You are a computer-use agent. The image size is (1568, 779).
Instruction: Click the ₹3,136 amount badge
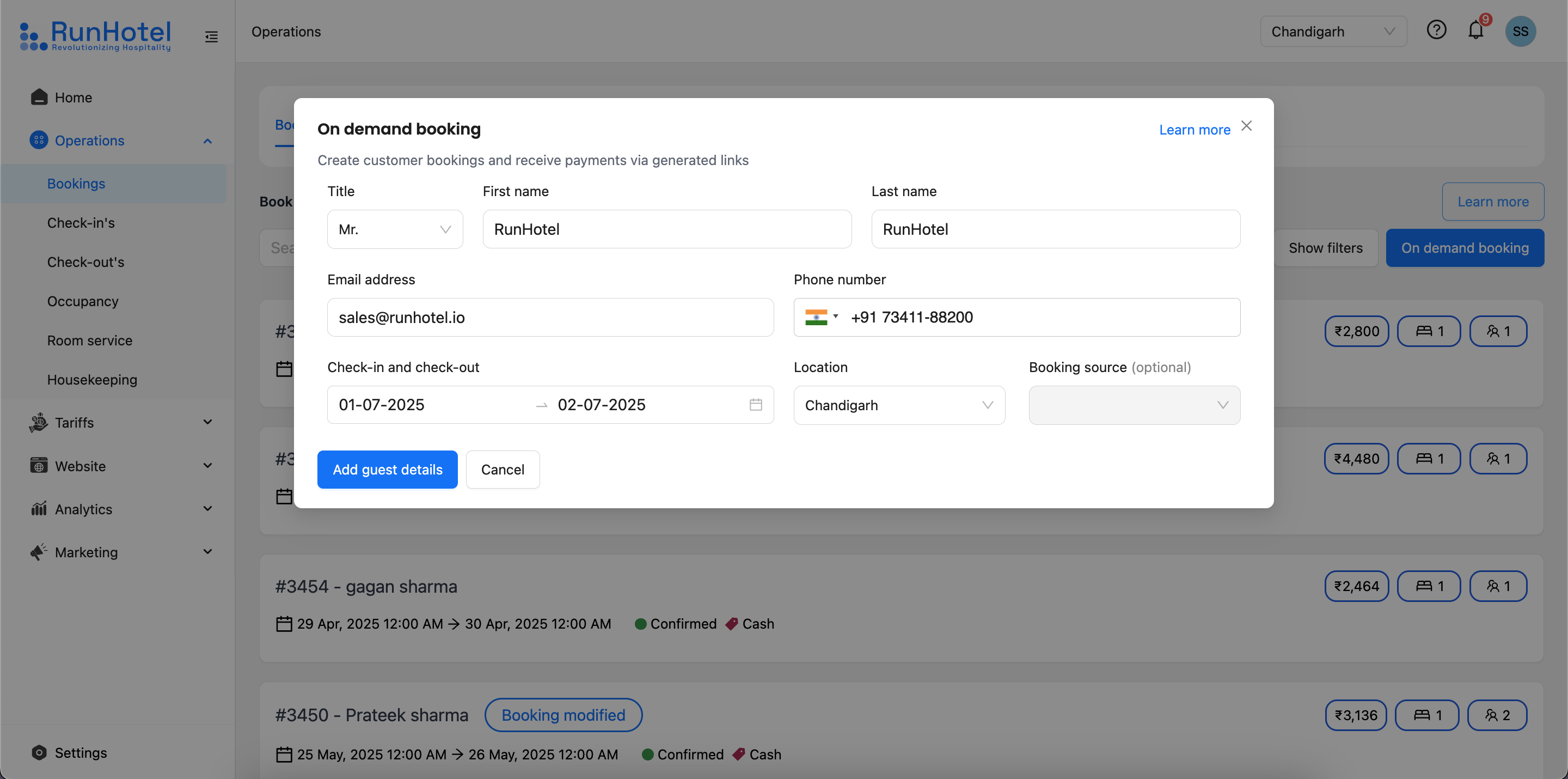click(x=1356, y=715)
